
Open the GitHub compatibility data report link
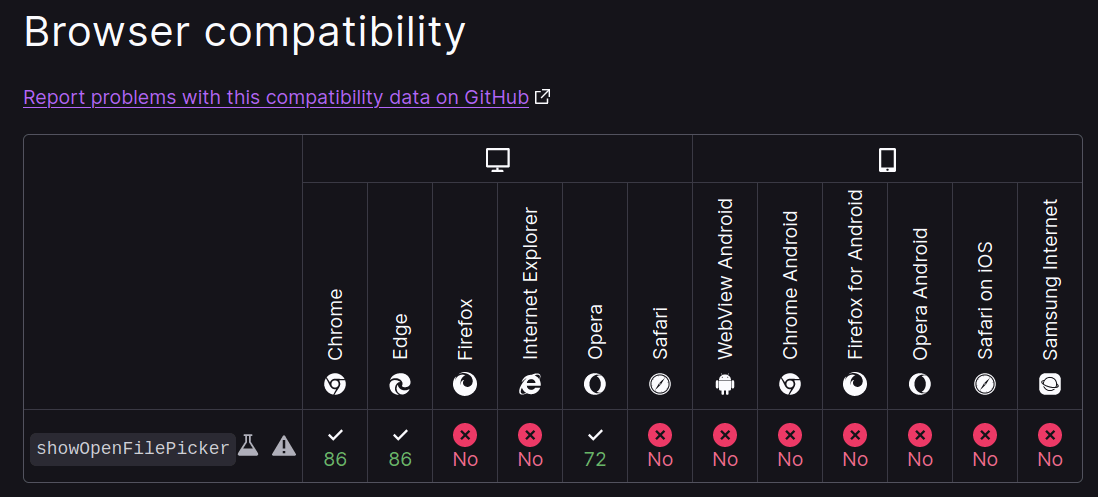(x=276, y=97)
